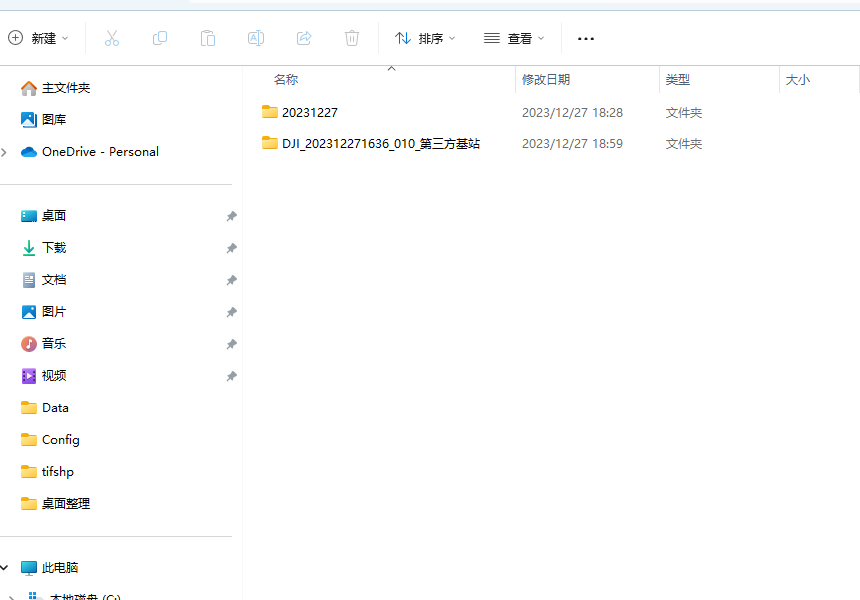Open 图库 in sidebar
The width and height of the screenshot is (860, 600).
(x=43, y=120)
